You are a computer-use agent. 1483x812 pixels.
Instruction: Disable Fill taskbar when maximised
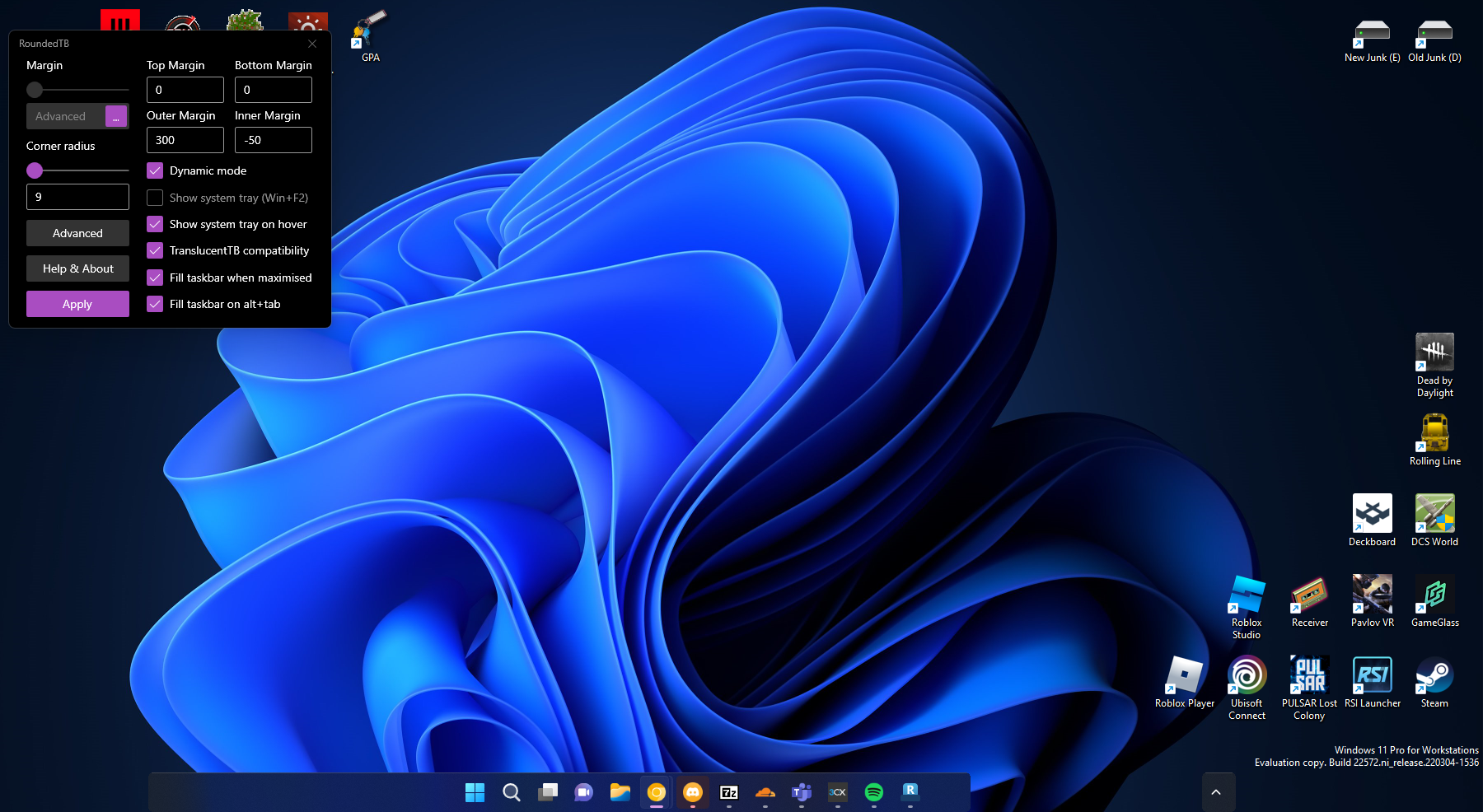pos(155,278)
